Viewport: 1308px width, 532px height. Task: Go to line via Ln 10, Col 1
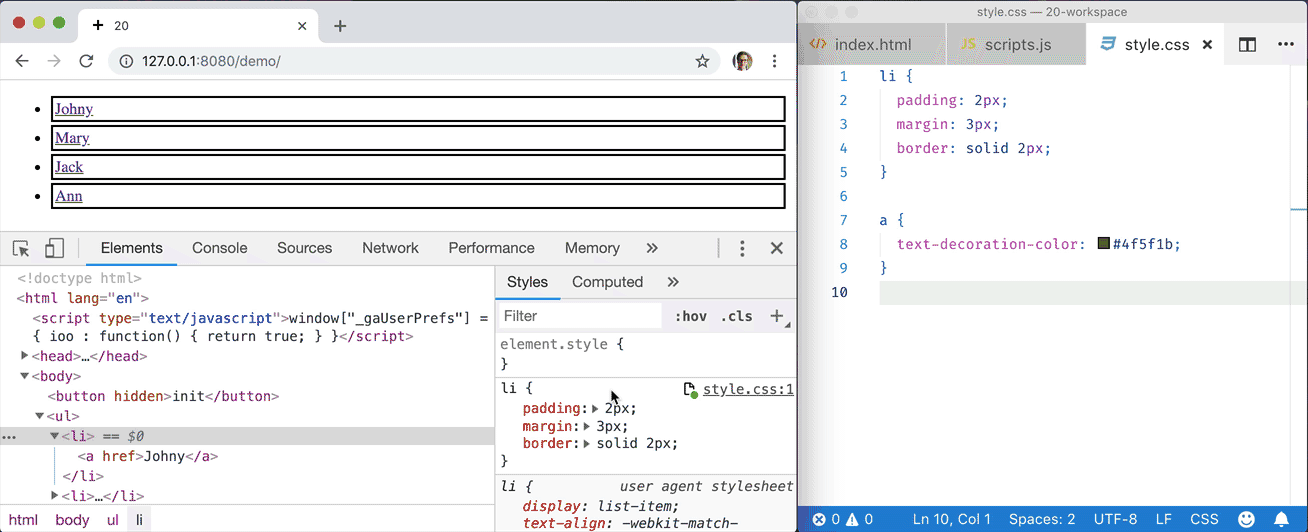click(952, 519)
